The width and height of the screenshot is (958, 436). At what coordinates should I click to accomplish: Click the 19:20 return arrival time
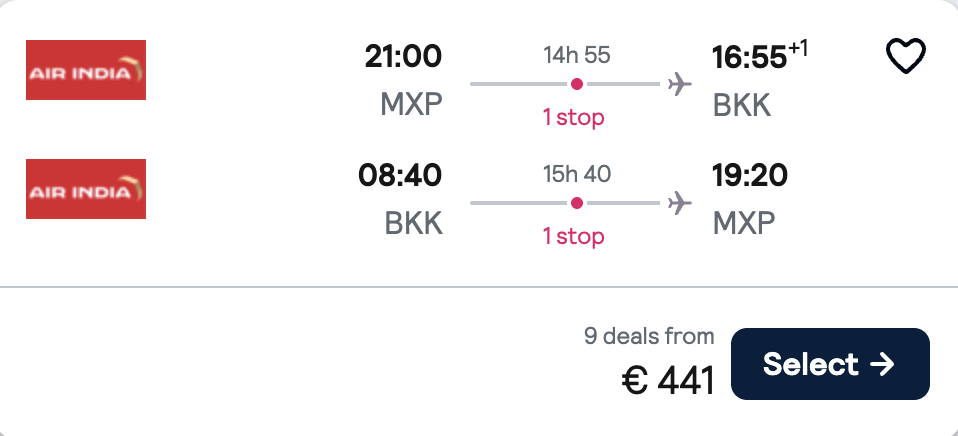(x=750, y=176)
